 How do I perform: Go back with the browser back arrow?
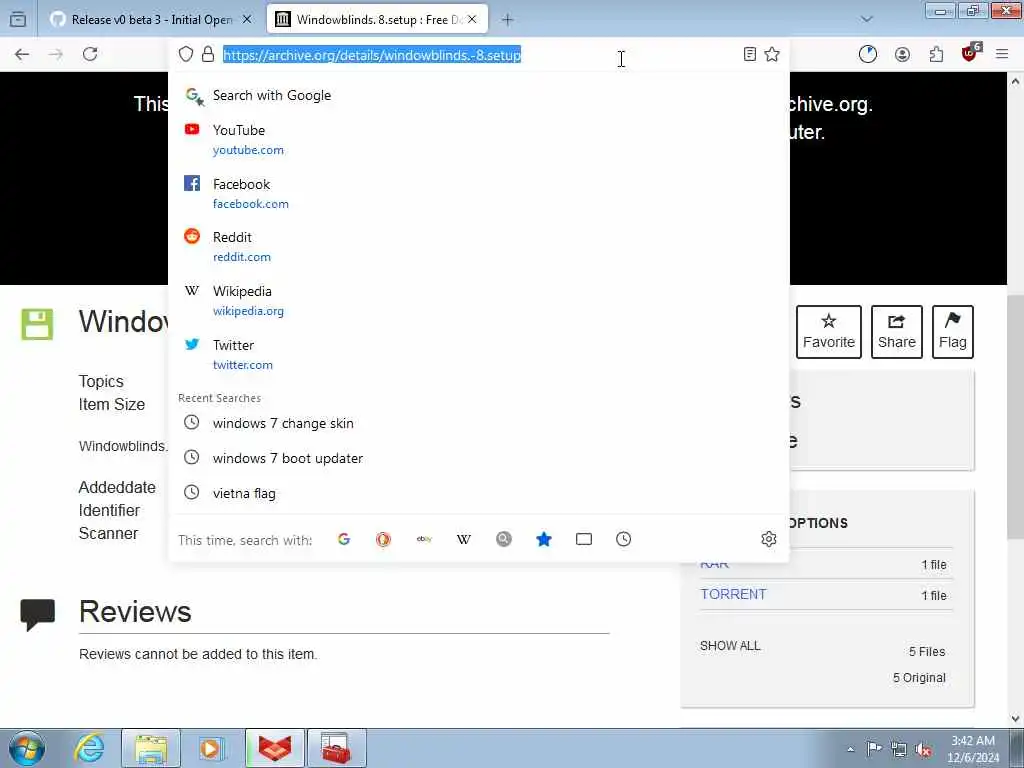[x=22, y=54]
